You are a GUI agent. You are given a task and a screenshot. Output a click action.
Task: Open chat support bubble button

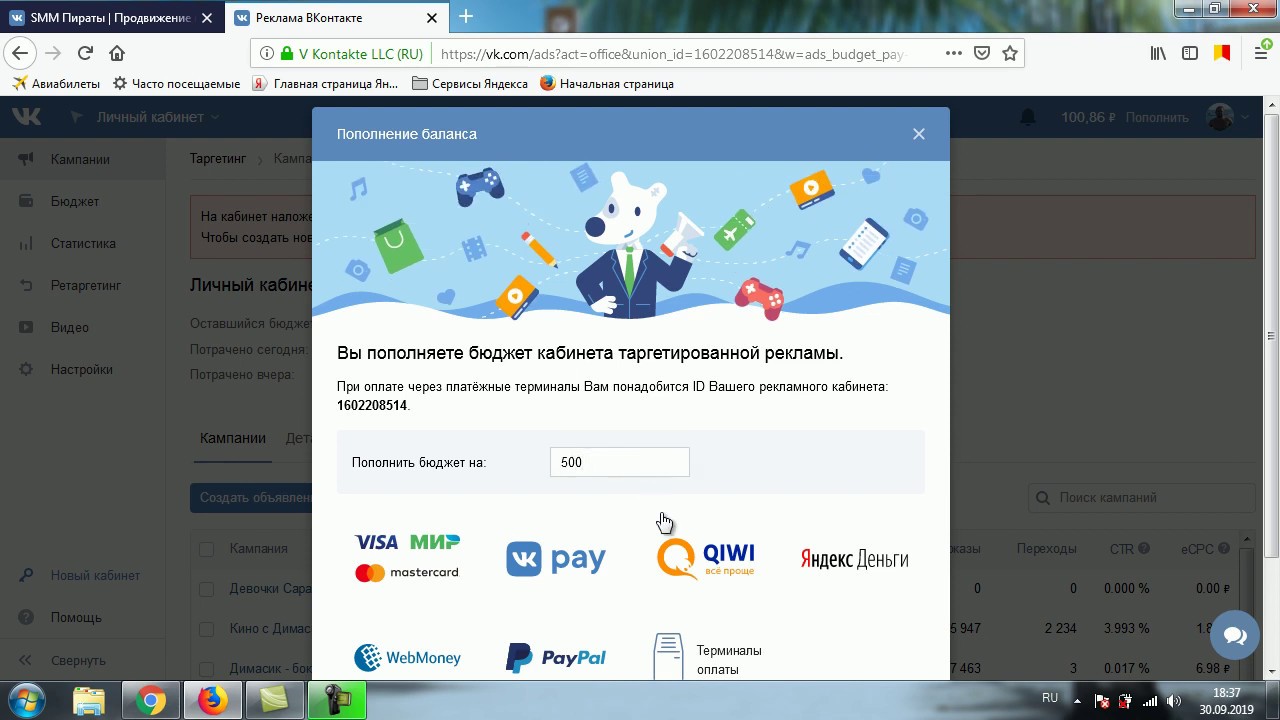tap(1235, 636)
